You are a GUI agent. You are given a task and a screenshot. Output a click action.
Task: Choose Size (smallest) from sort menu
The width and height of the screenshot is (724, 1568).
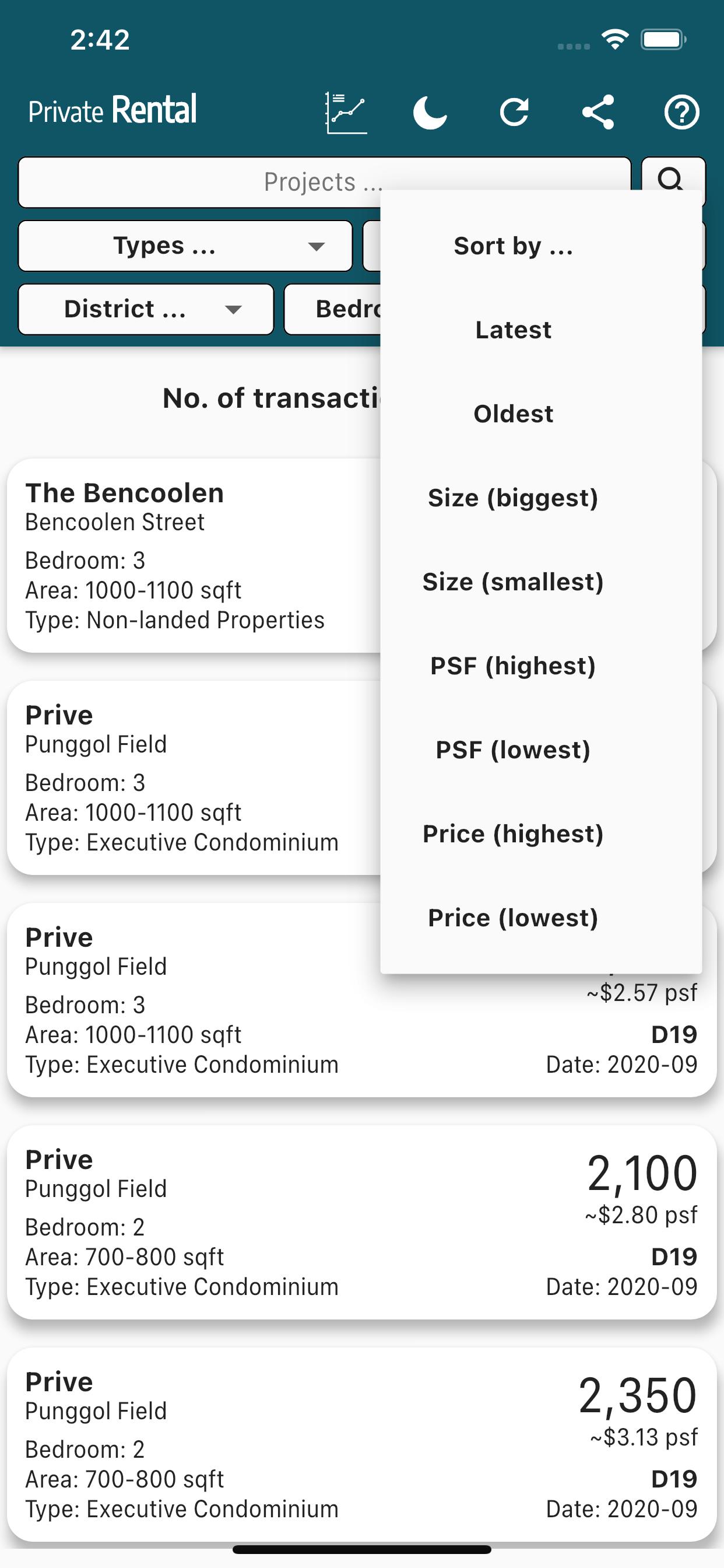coord(513,582)
